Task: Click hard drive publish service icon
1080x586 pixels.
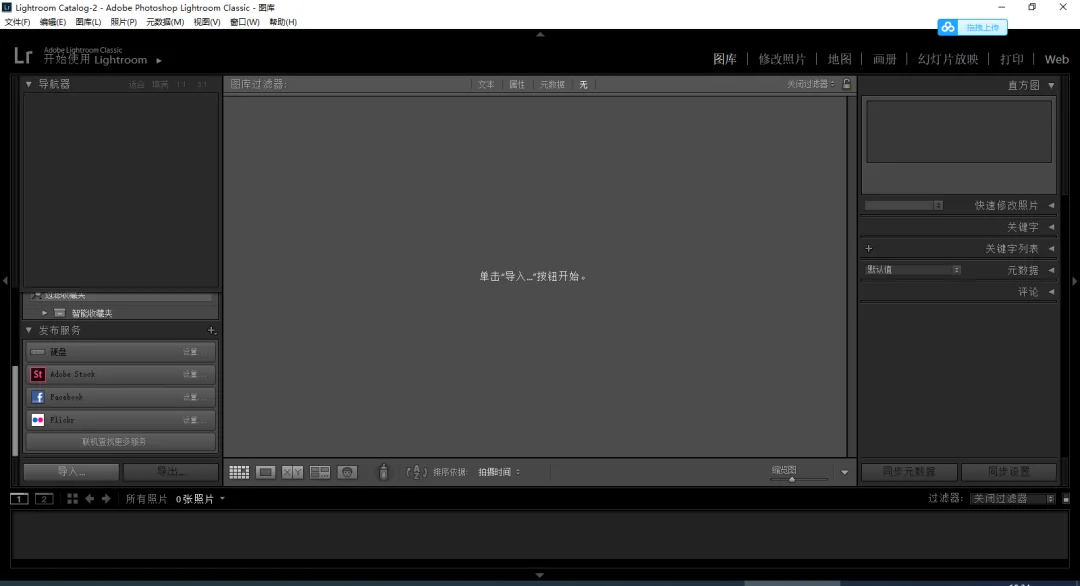Action: [x=38, y=352]
